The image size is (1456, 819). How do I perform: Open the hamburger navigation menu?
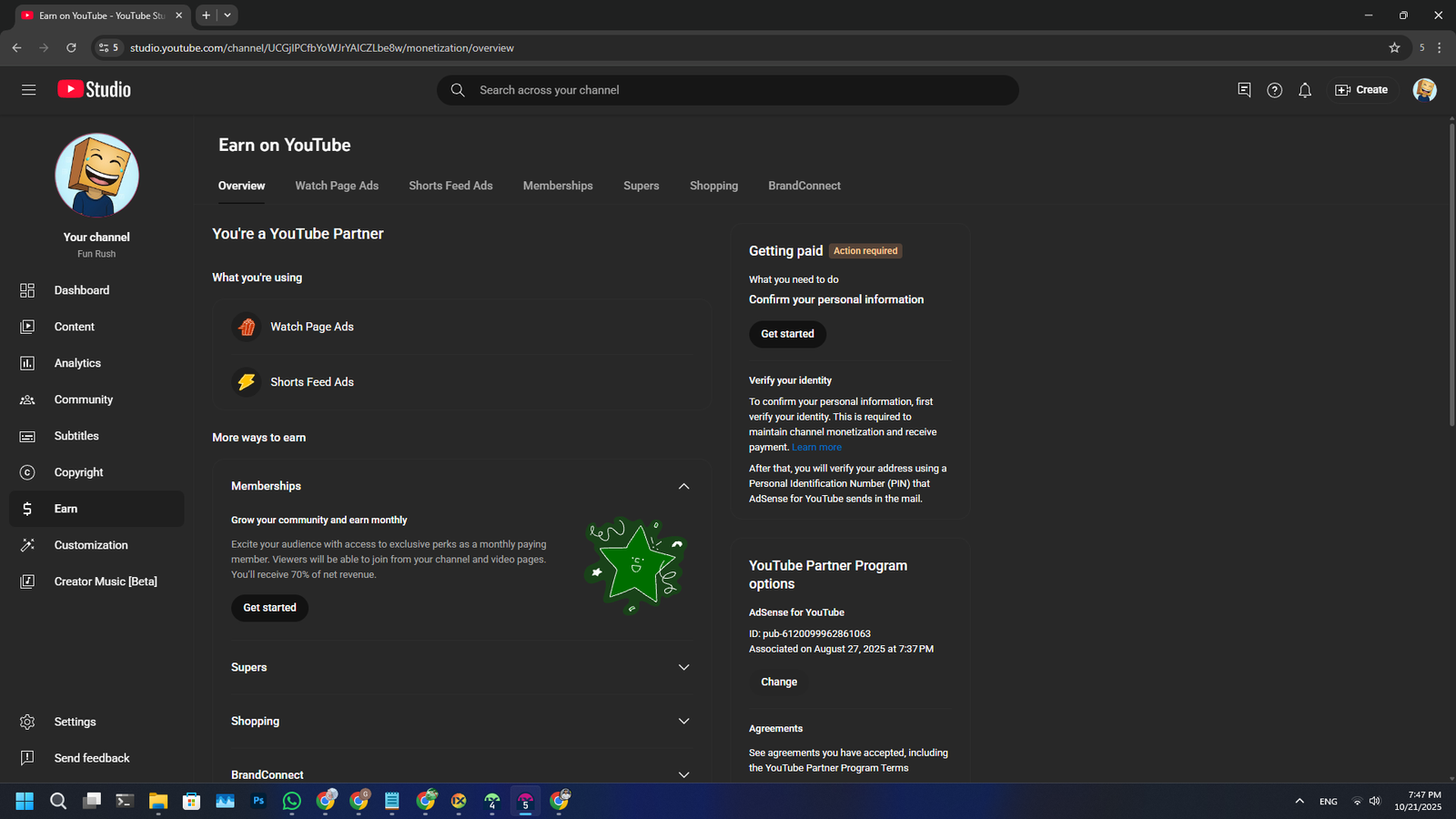[x=28, y=90]
